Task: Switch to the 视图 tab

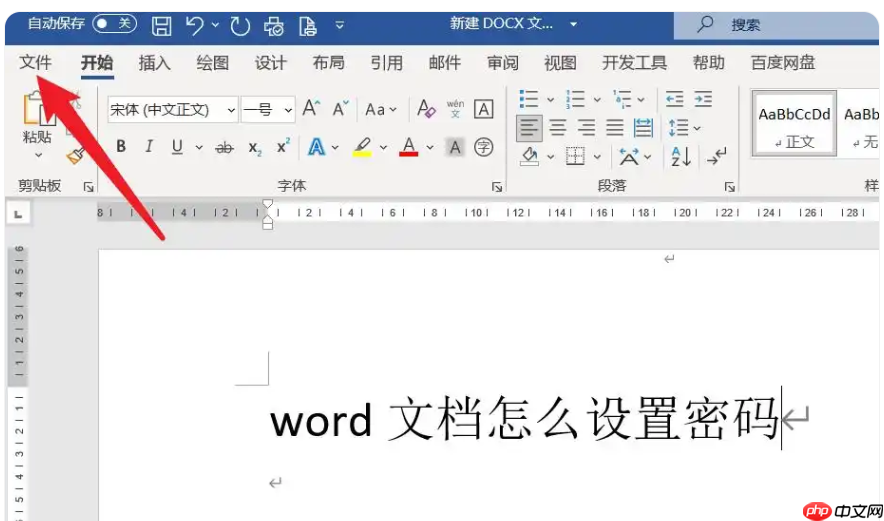Action: pyautogui.click(x=560, y=63)
